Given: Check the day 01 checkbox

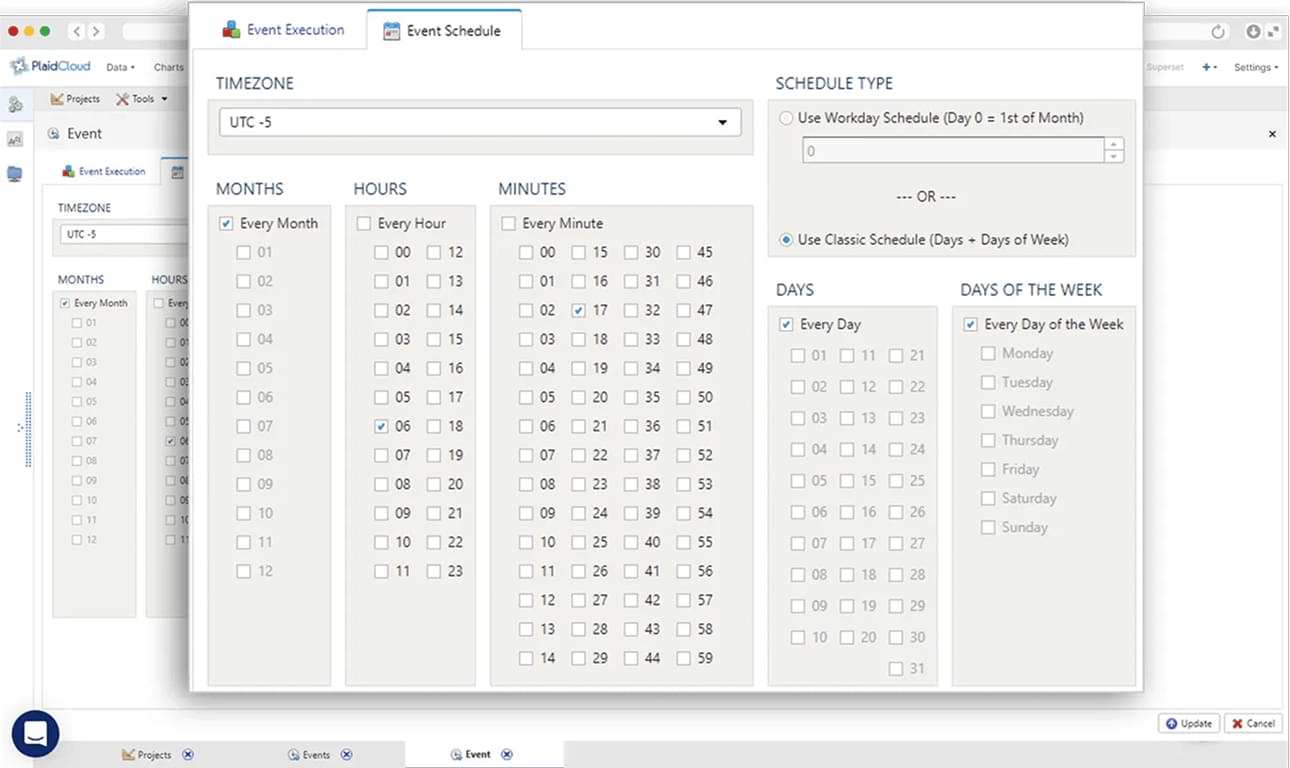Looking at the screenshot, I should [x=798, y=356].
